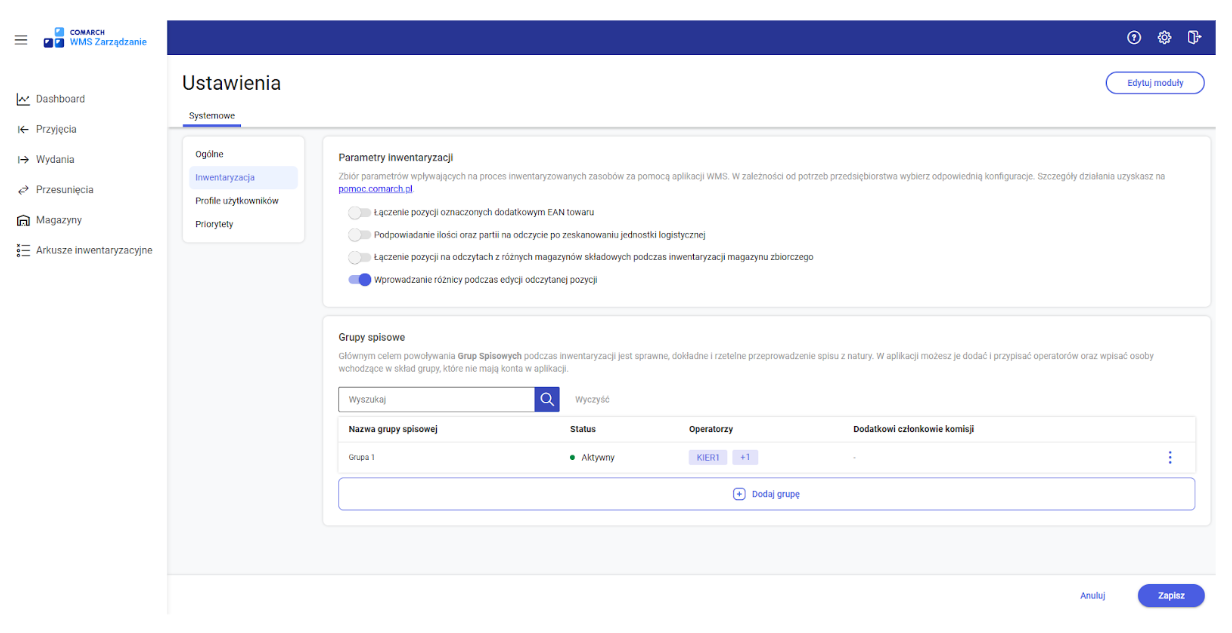Screen dimensions: 1232x633
Task: Click the search magnifier button
Action: 547,399
